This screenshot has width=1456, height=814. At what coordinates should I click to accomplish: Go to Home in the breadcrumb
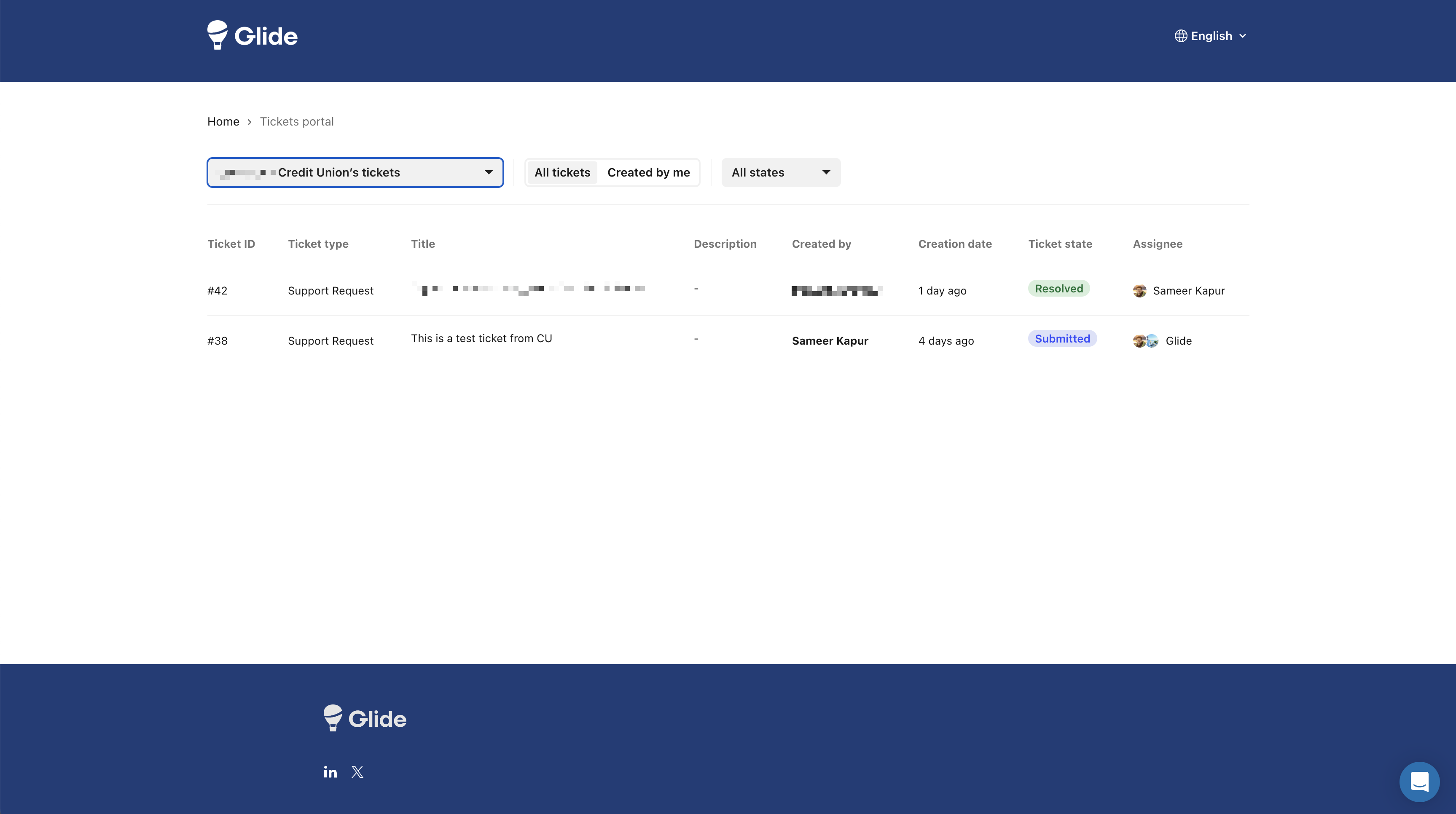tap(223, 121)
